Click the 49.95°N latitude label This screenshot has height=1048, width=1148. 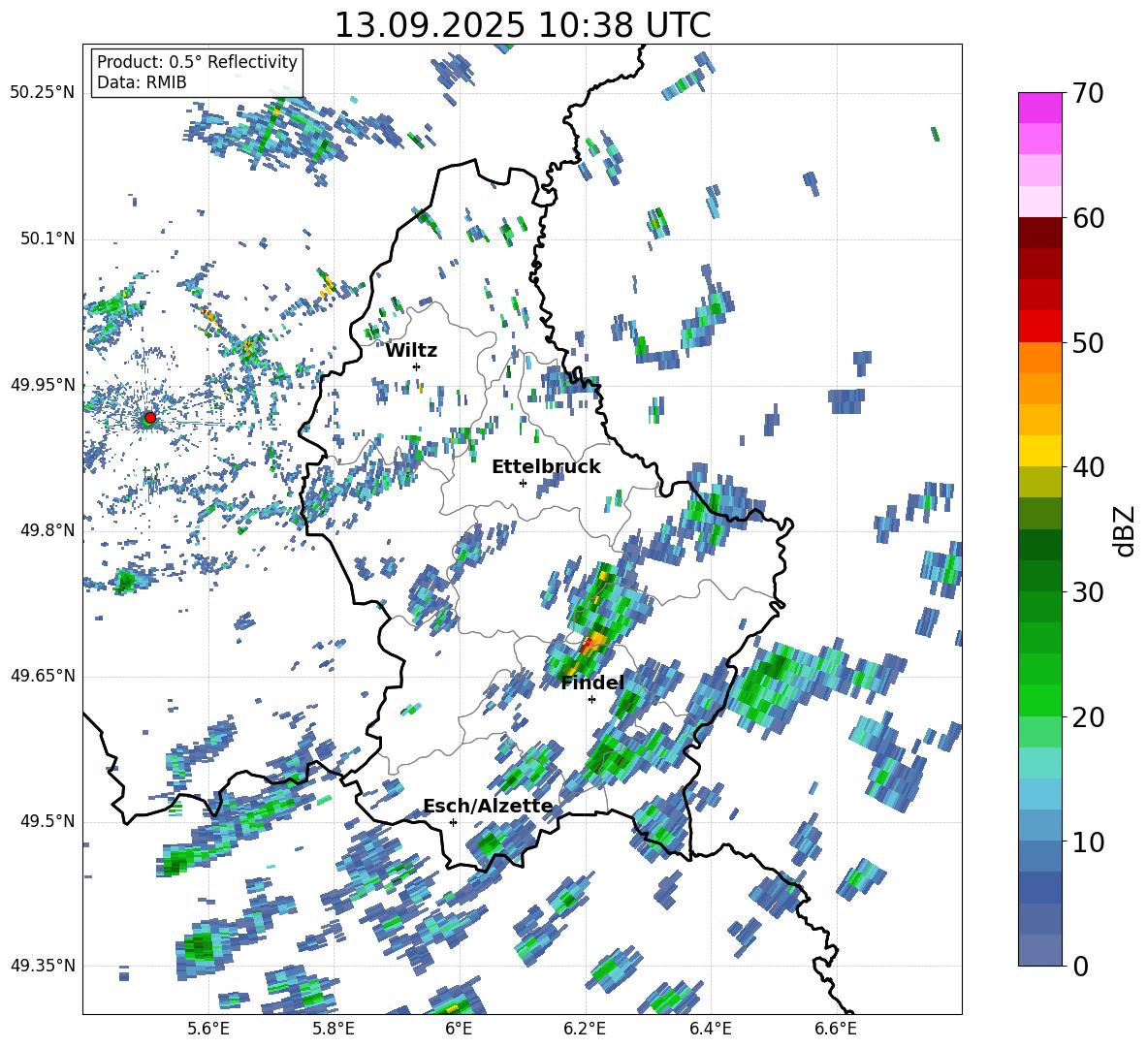(x=43, y=384)
